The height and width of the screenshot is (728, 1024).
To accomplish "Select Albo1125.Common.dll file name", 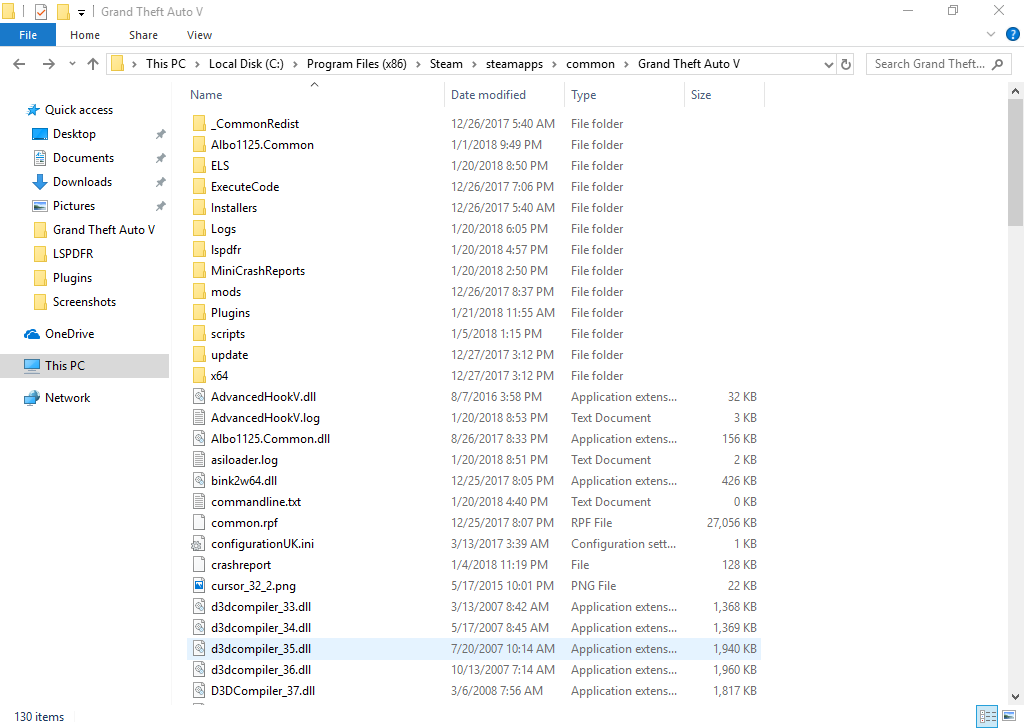I will point(270,439).
